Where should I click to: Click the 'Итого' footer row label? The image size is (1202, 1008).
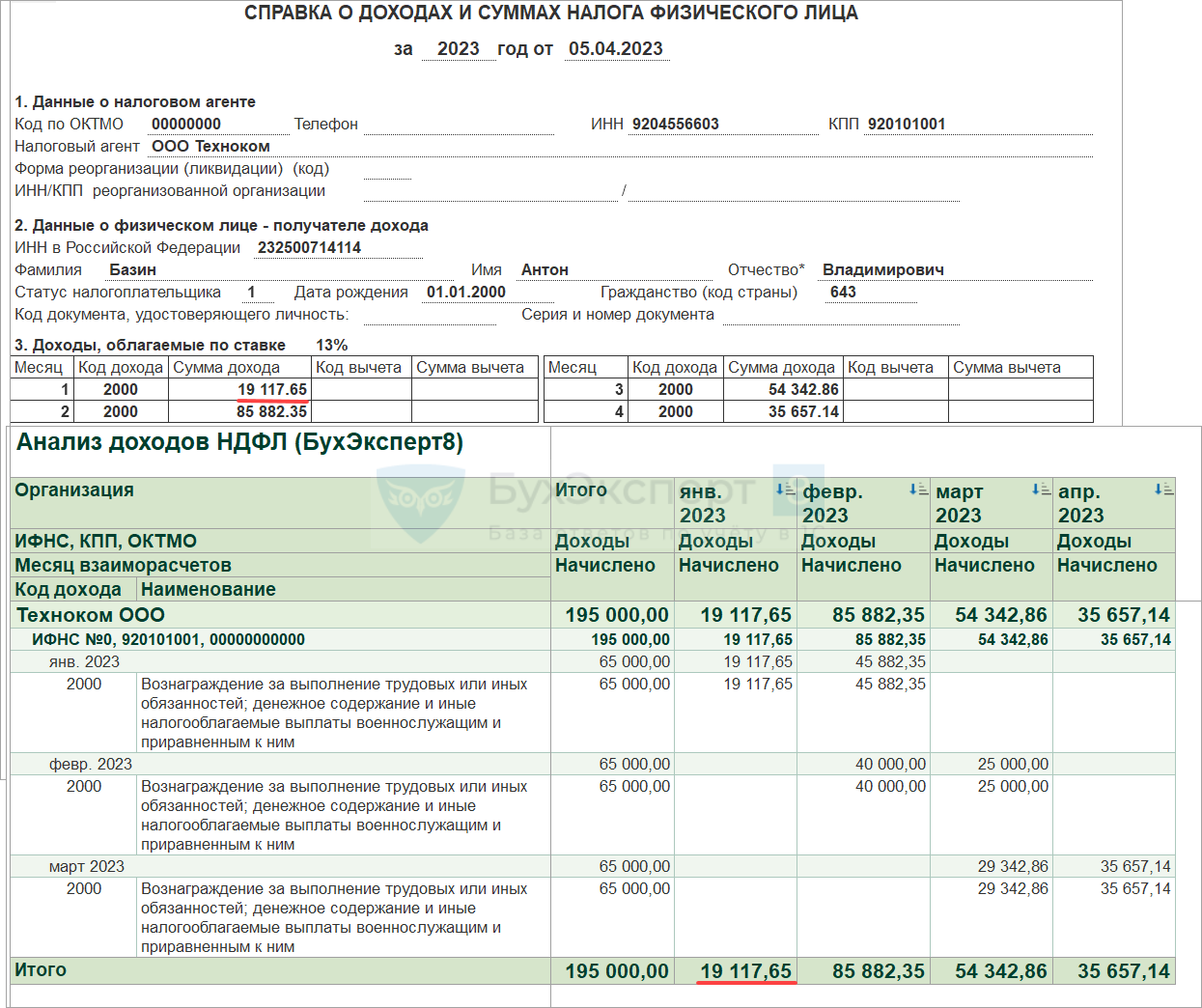coord(41,969)
